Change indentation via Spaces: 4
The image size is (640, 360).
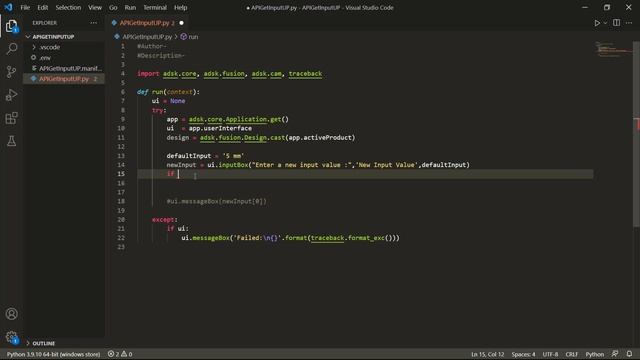pos(523,354)
